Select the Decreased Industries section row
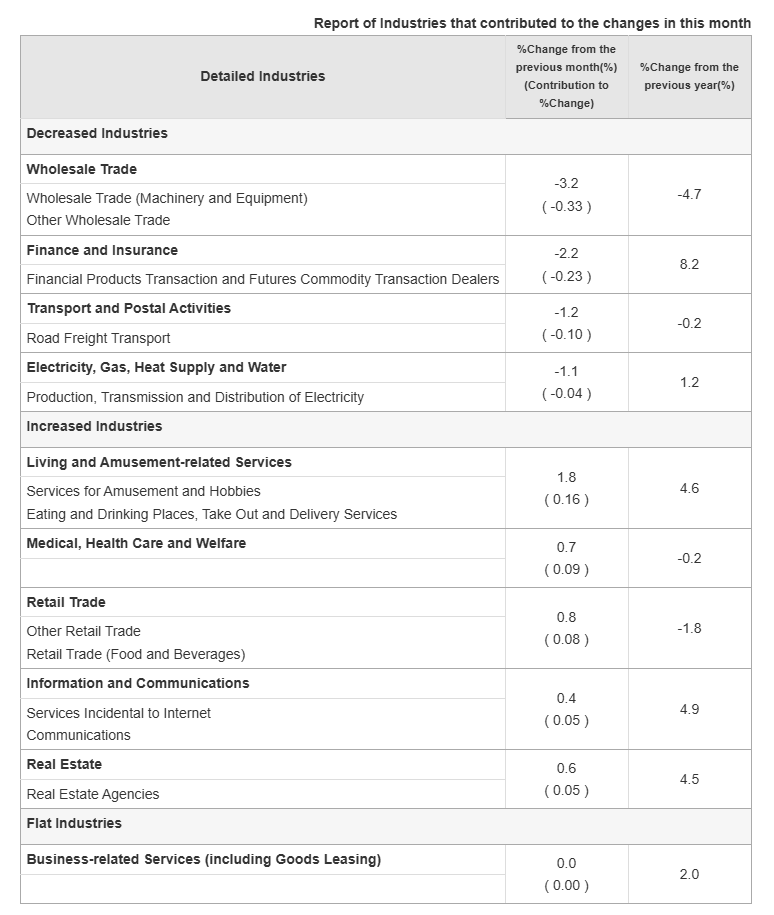This screenshot has width=774, height=915. tap(97, 134)
